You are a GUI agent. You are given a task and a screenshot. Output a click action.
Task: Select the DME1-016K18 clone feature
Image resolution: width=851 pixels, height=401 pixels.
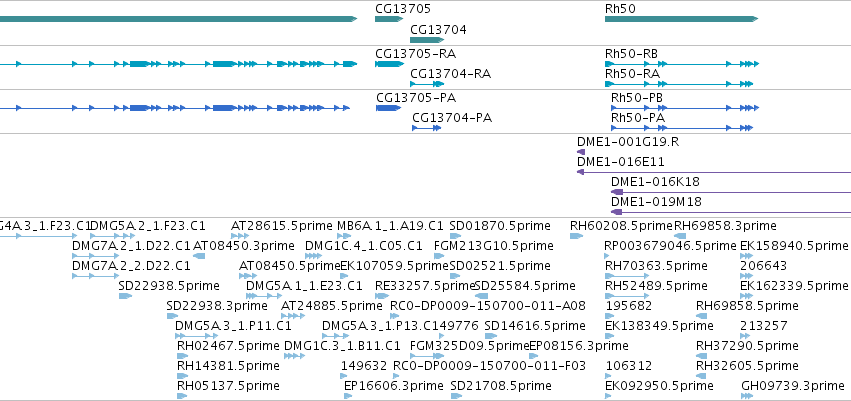tap(731, 192)
